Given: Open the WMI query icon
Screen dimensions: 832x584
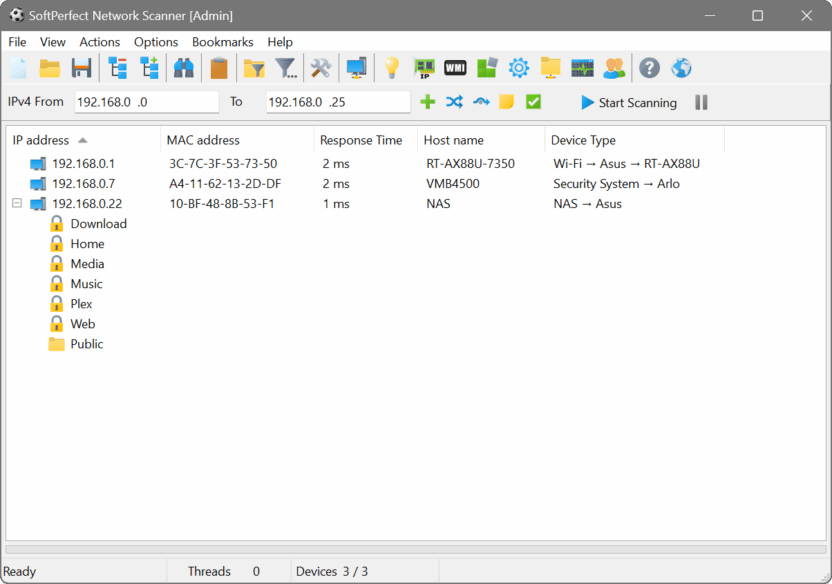Looking at the screenshot, I should [455, 68].
